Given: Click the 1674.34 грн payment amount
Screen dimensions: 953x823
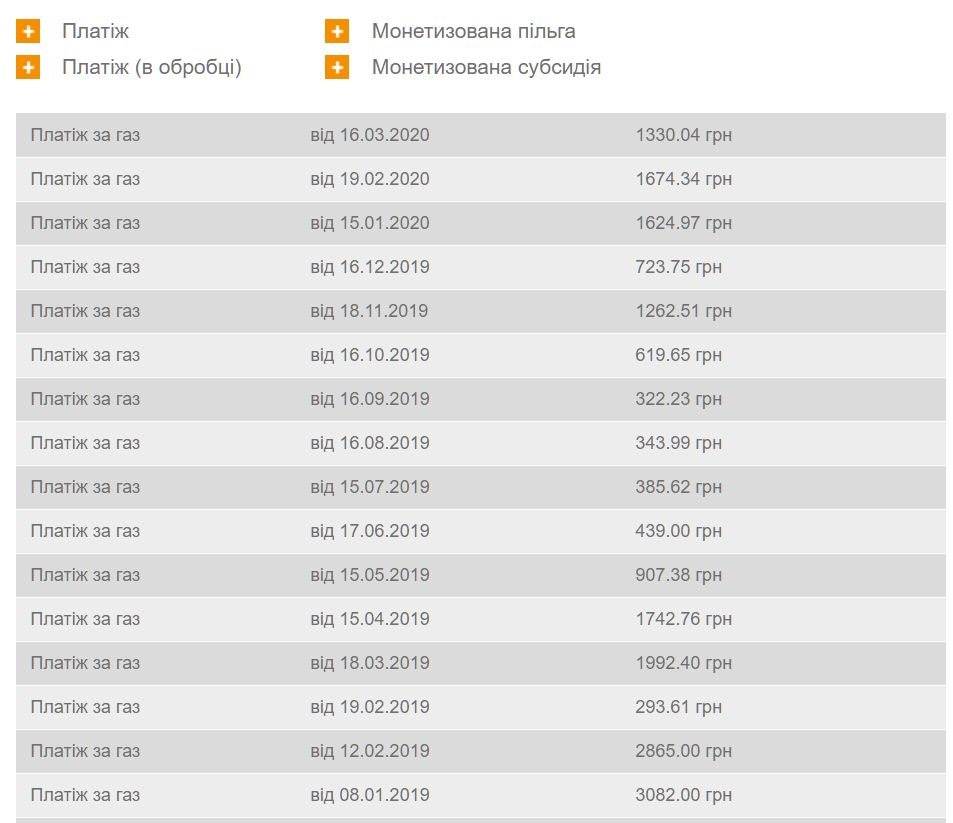Looking at the screenshot, I should click(x=683, y=179).
